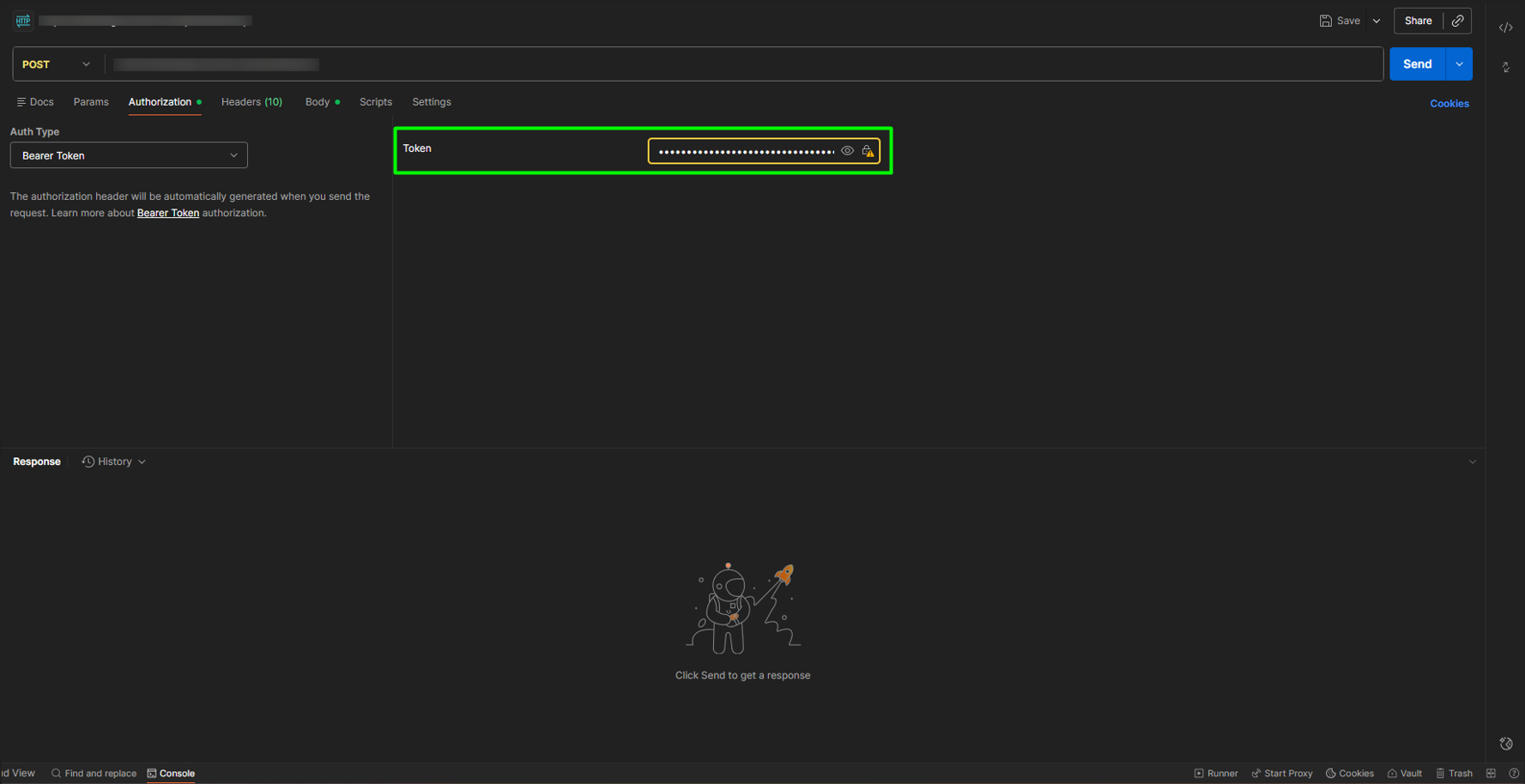Switch to the Headers (10) tab
Screen dimensions: 1525x784
[251, 102]
